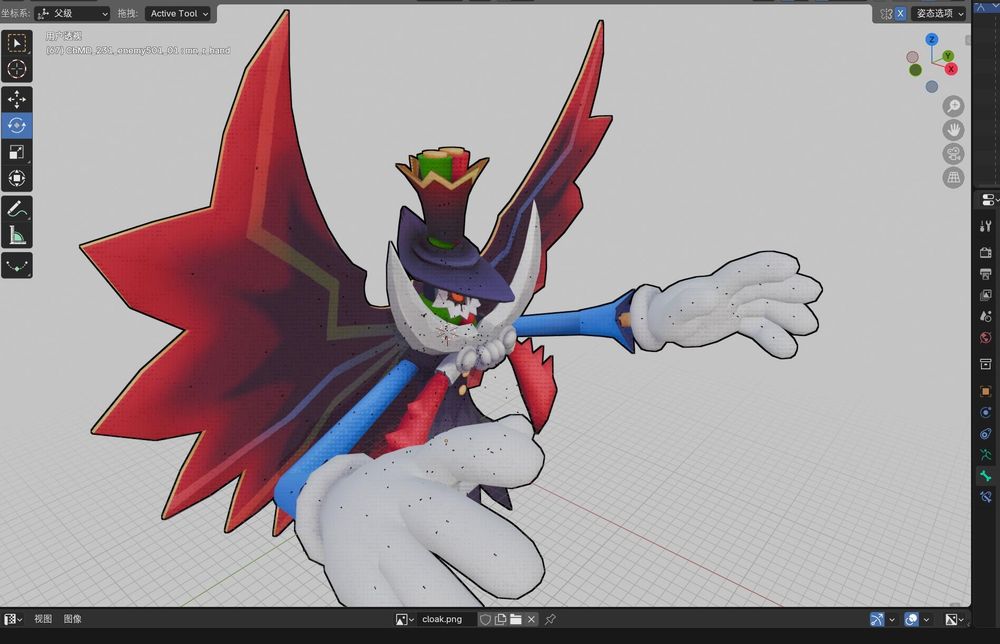
Task: Select the Annotate pencil tool
Action: tap(17, 209)
